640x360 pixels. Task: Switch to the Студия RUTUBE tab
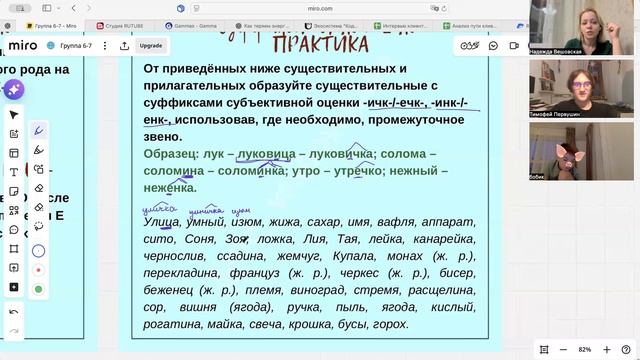120,26
